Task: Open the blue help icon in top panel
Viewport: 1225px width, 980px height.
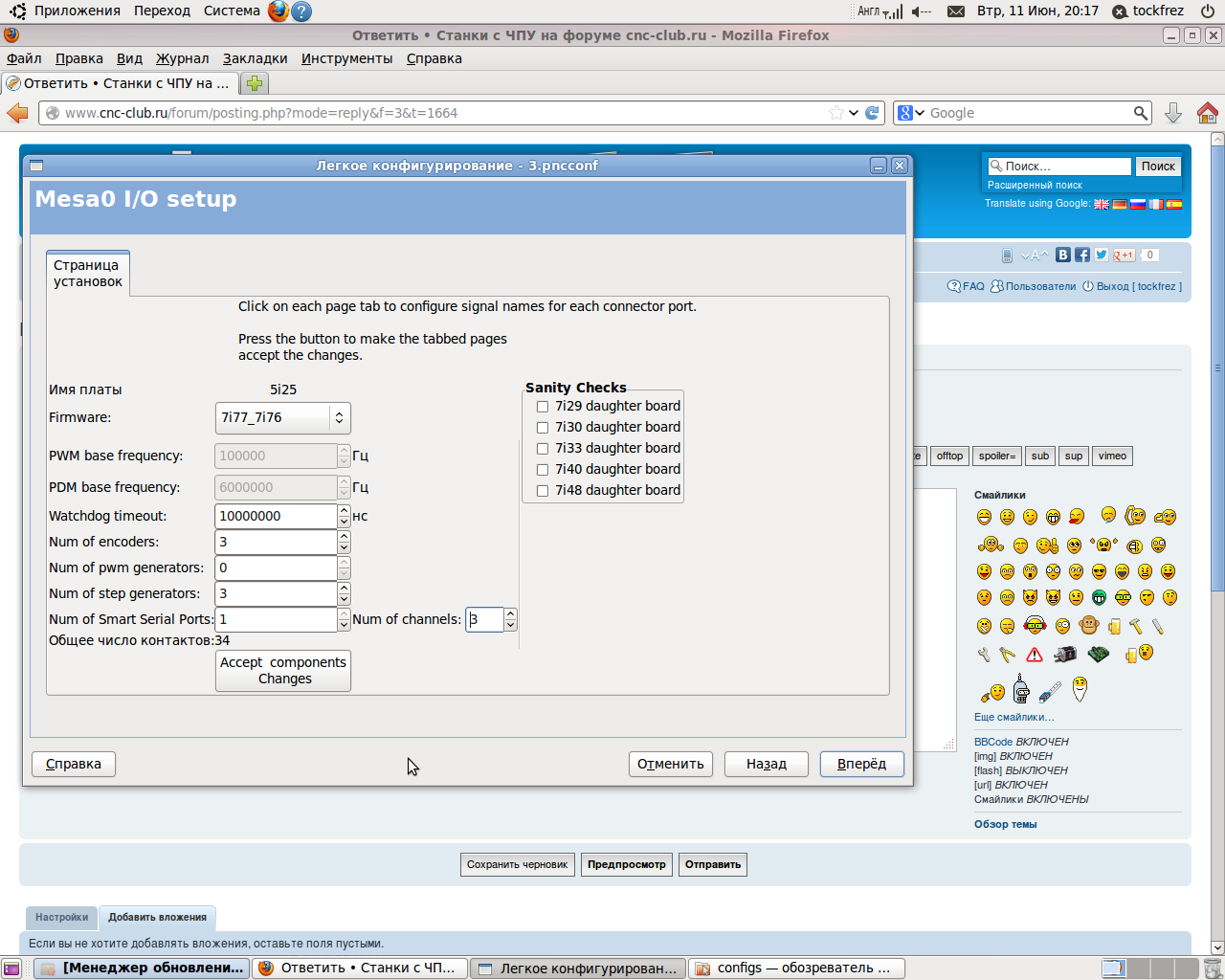Action: [x=301, y=11]
